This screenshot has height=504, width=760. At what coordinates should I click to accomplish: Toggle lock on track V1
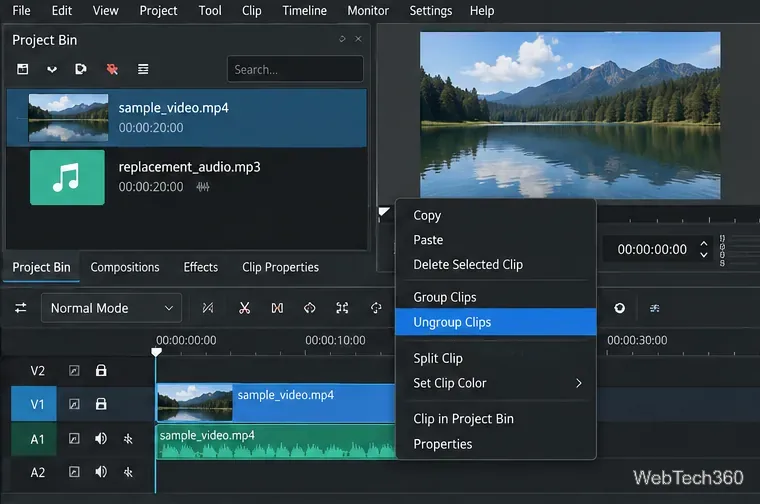[101, 404]
